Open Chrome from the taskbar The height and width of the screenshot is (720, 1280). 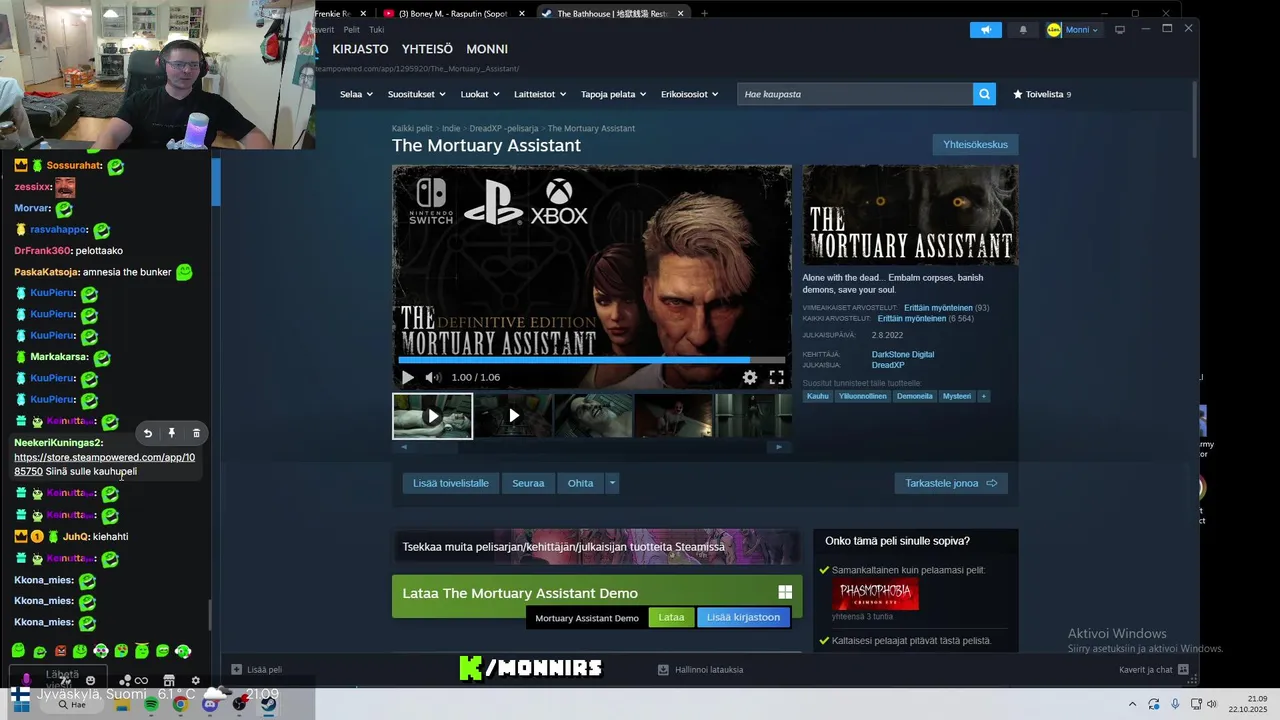(180, 704)
